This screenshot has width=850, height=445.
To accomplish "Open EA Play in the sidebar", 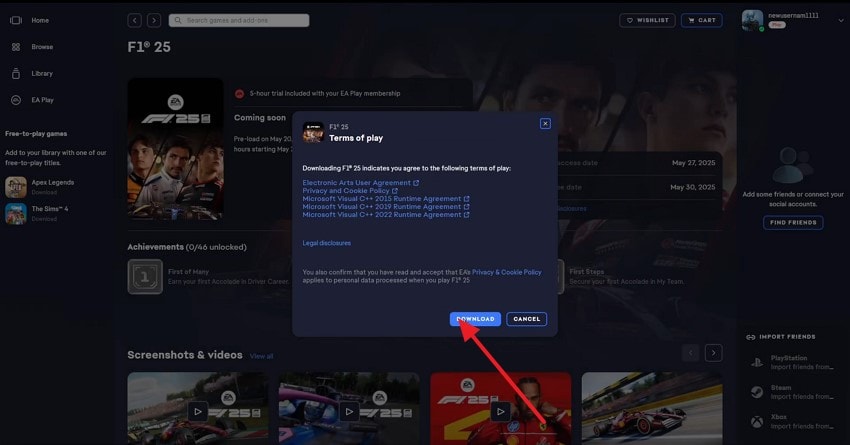I will (42, 100).
